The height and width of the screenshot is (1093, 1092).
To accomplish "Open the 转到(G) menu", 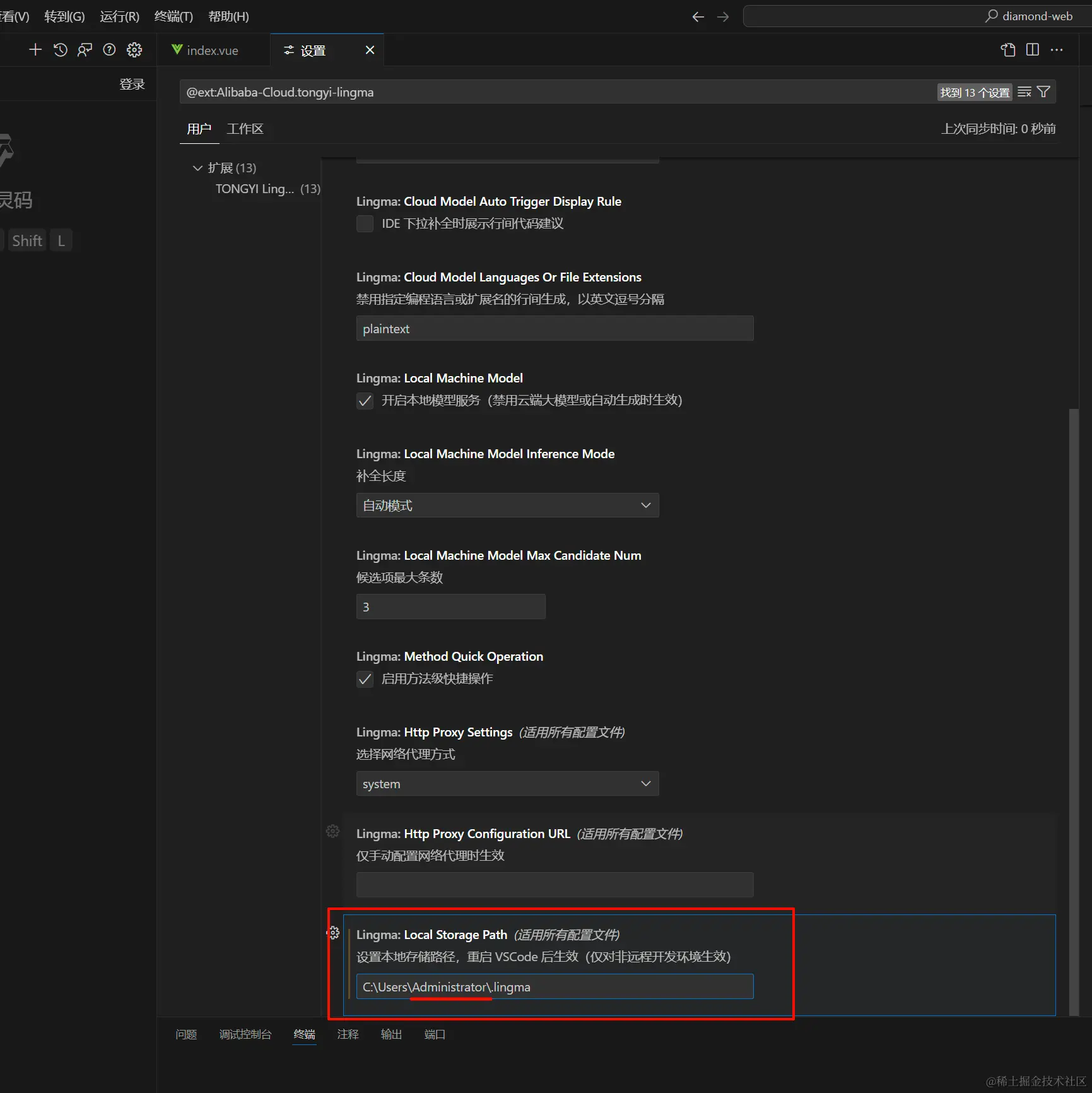I will pyautogui.click(x=64, y=16).
